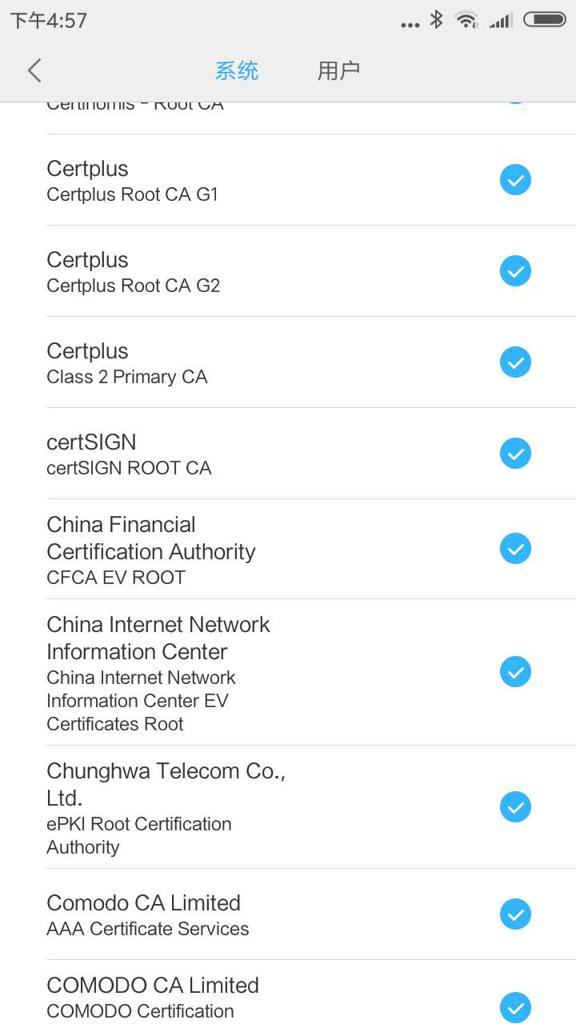Switch to the 系统 tab
The image size is (576, 1024).
(236, 71)
